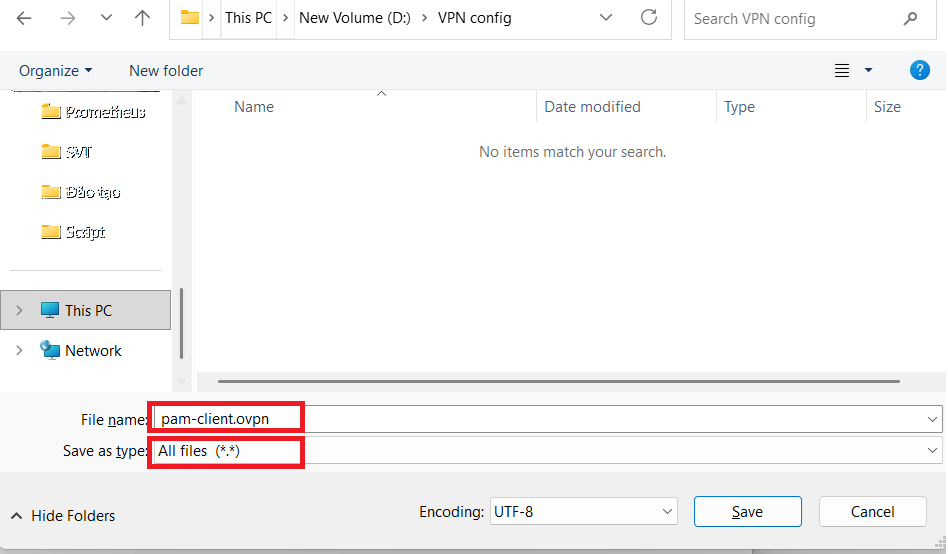The image size is (948, 554).
Task: Cancel the save dialog
Action: 872,512
